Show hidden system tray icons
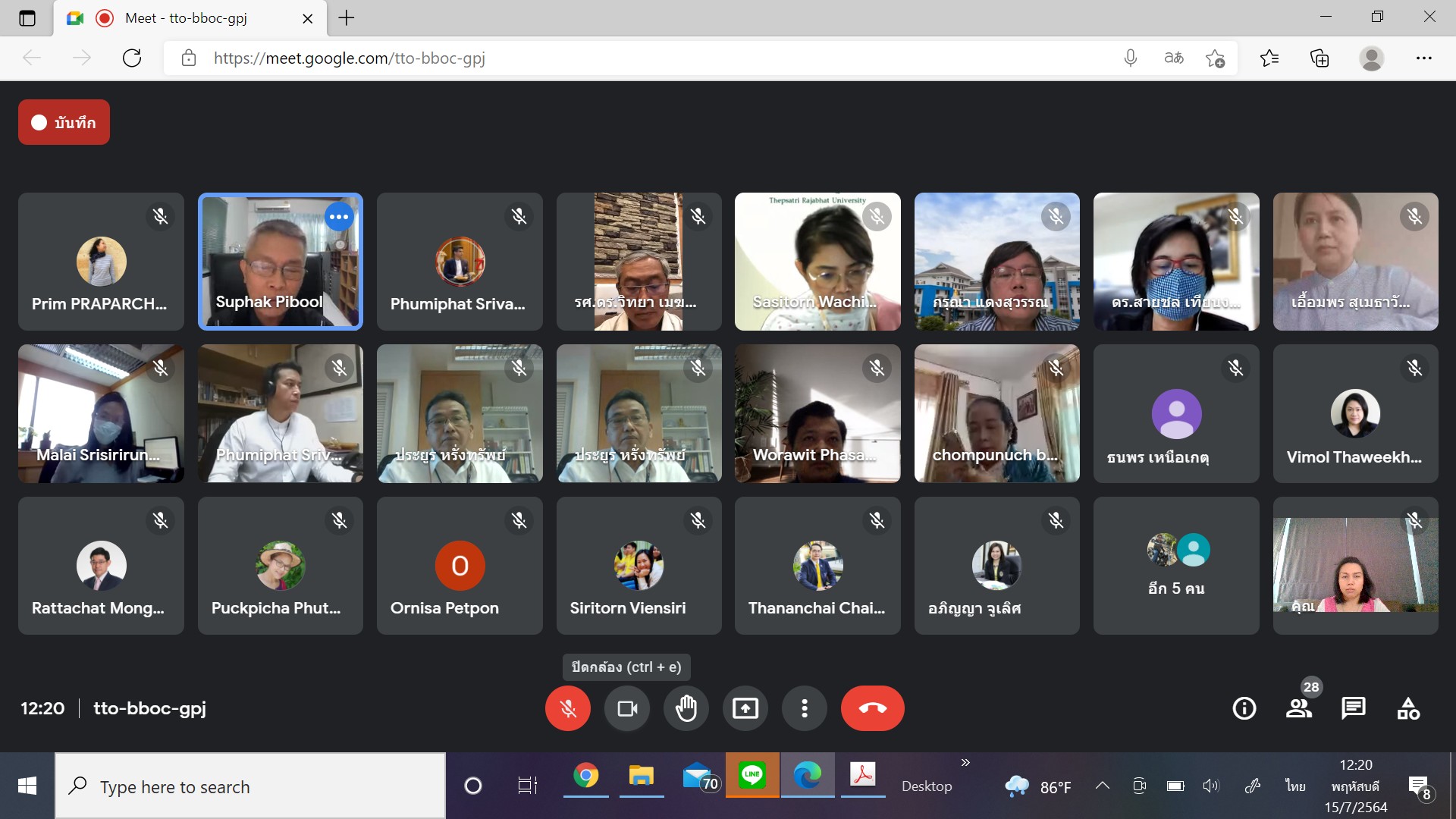The image size is (1456, 819). [1103, 786]
